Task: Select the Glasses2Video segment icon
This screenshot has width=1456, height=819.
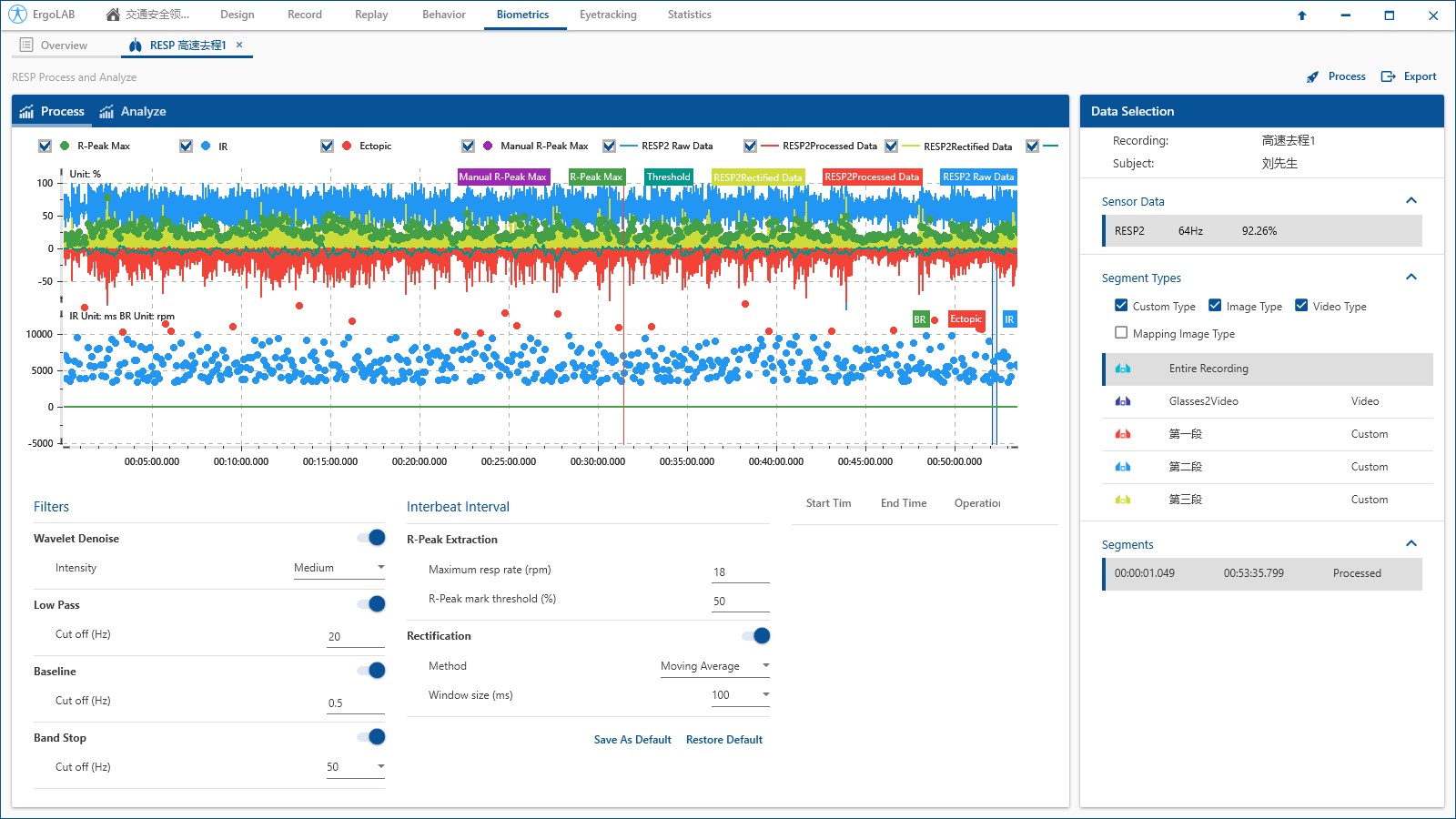Action: 1123,401
